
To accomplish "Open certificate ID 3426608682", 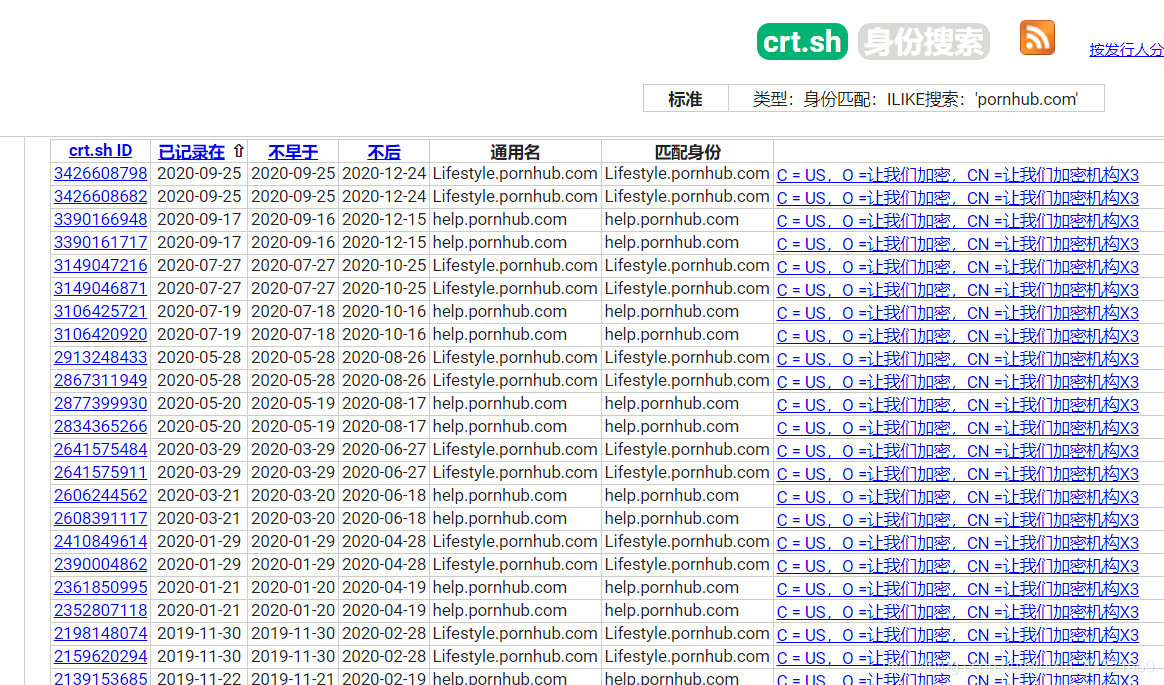I will click(x=100, y=197).
